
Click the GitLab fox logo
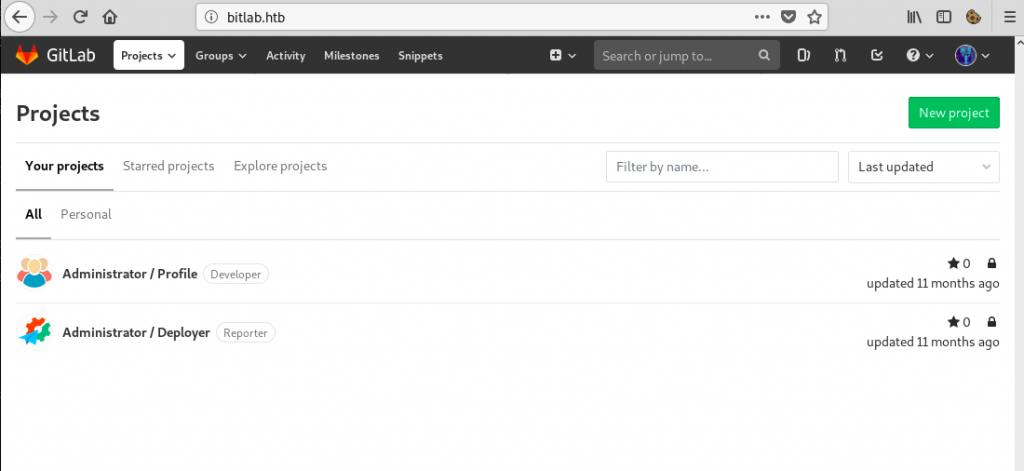click(x=27, y=56)
